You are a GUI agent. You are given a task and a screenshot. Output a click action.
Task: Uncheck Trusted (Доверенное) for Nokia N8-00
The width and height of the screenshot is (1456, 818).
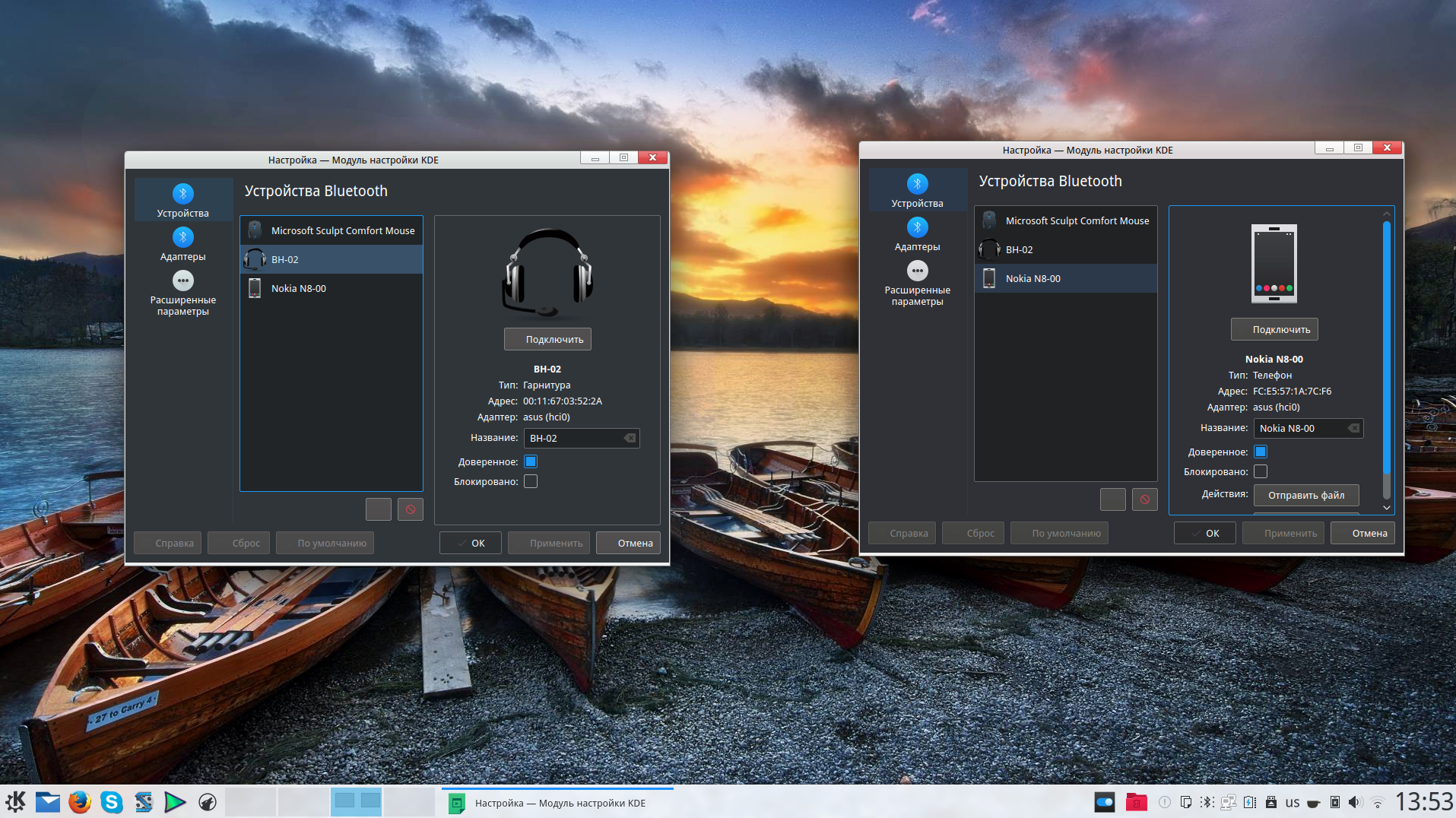tap(1261, 452)
